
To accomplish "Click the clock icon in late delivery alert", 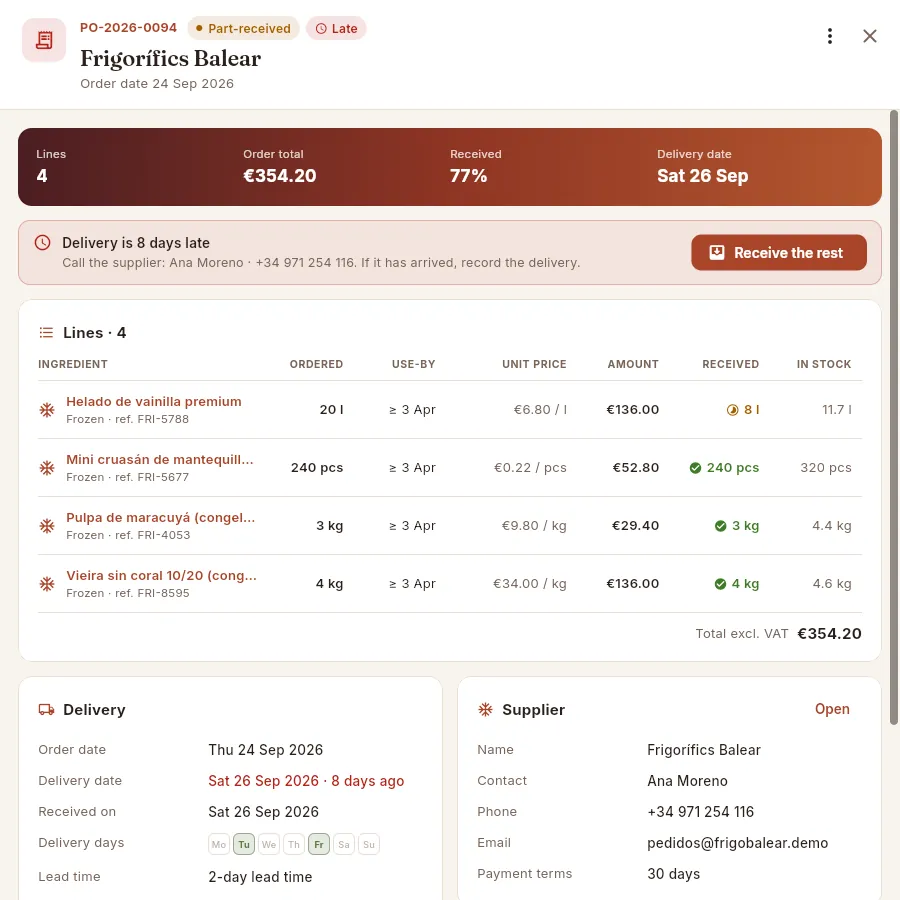I will pos(42,242).
